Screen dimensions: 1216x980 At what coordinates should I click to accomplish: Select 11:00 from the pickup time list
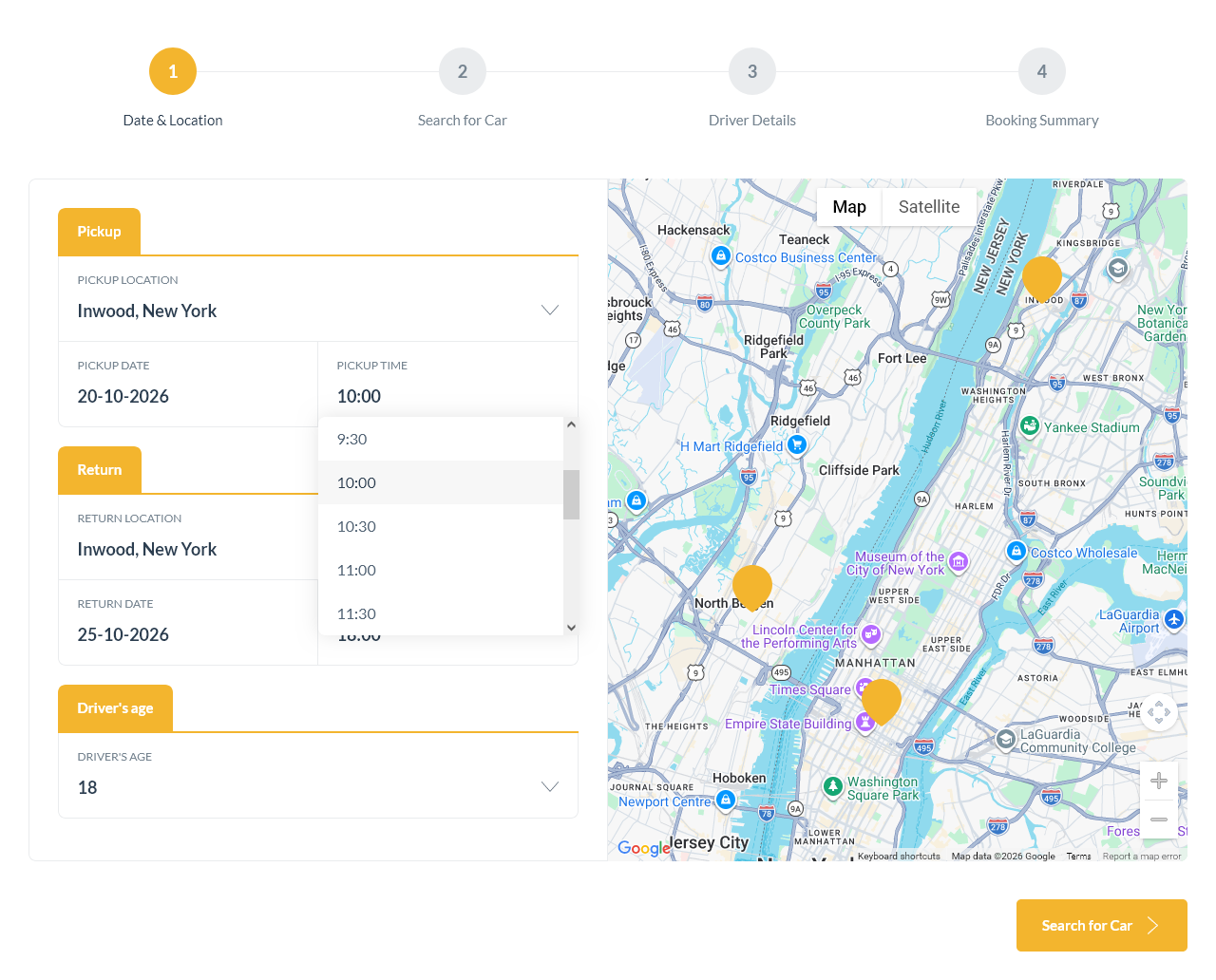[x=357, y=570]
